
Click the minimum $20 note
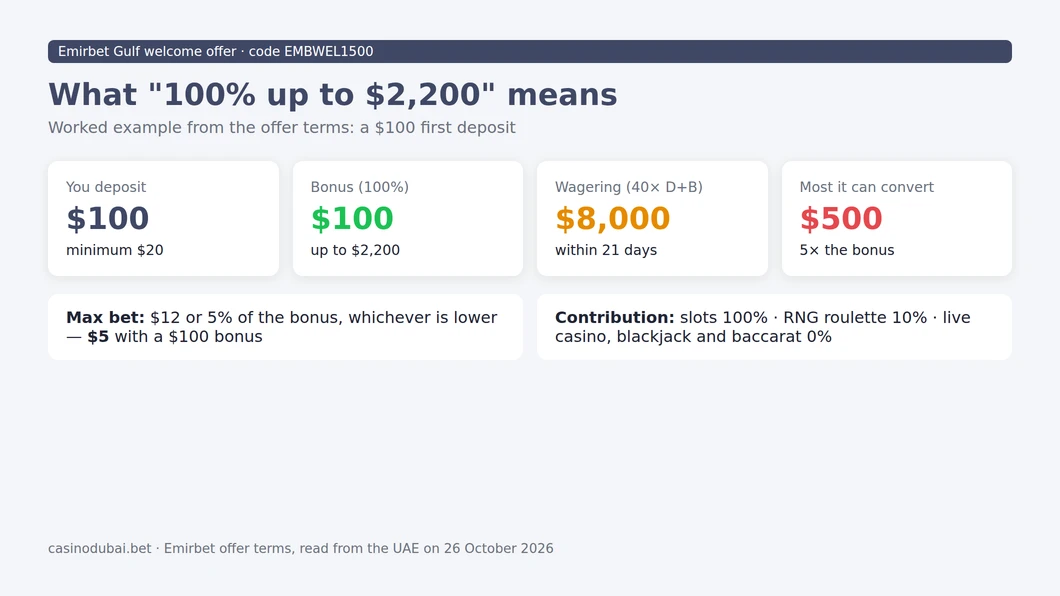point(115,250)
